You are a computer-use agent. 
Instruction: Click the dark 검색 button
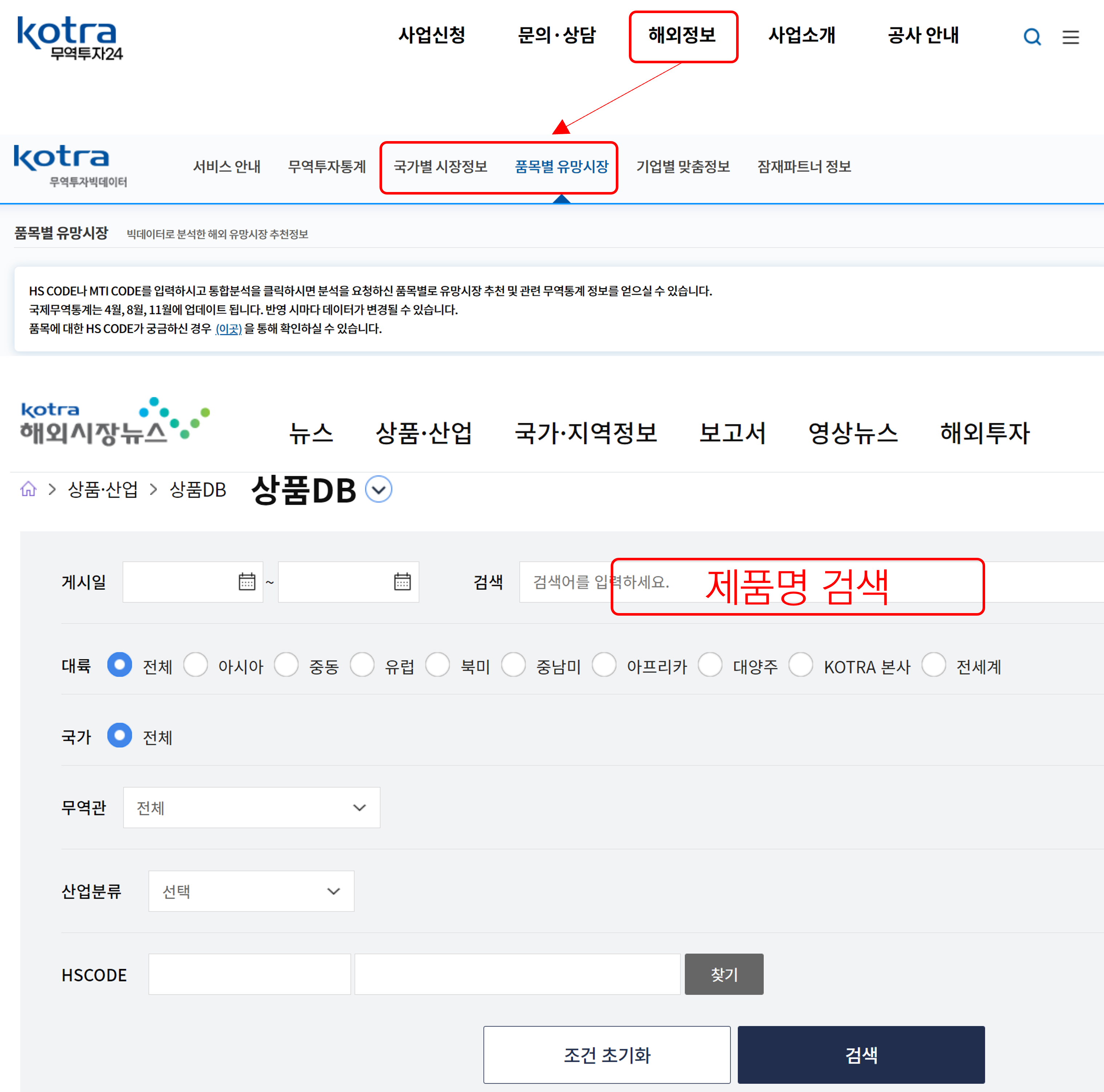pyautogui.click(x=860, y=1054)
